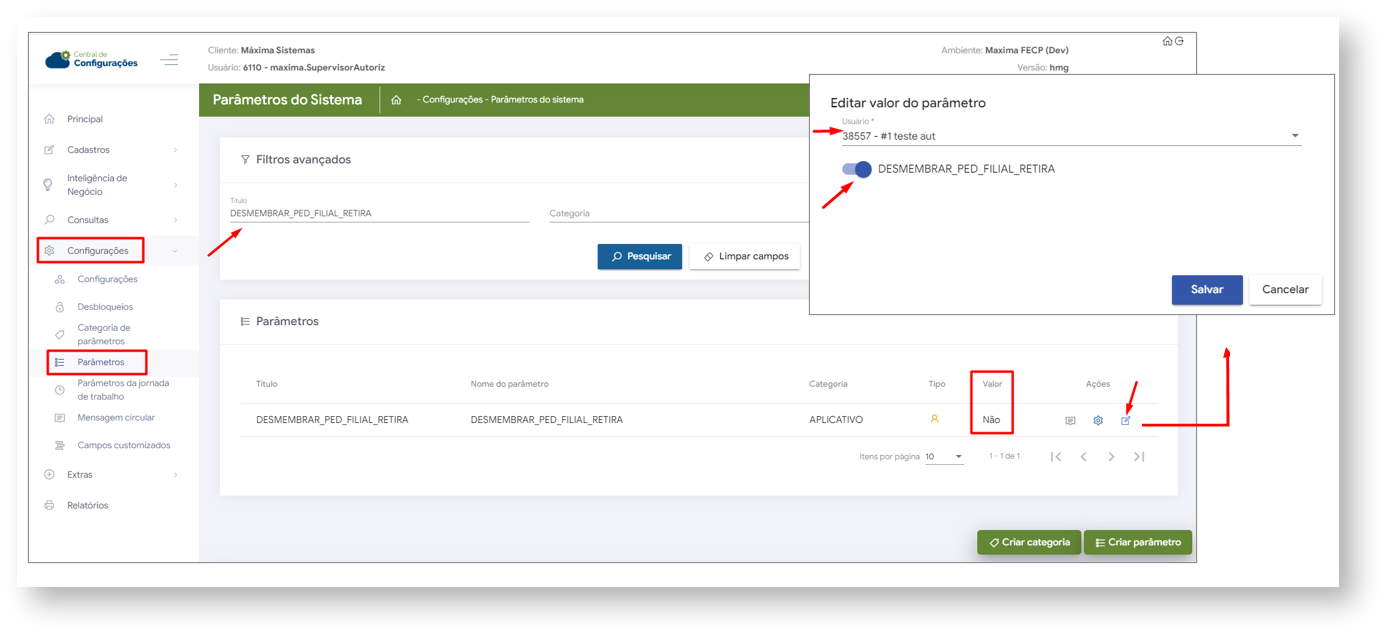Click the Configurações gear icon in sidebar
Image resolution: width=1387 pixels, height=635 pixels.
pyautogui.click(x=49, y=251)
